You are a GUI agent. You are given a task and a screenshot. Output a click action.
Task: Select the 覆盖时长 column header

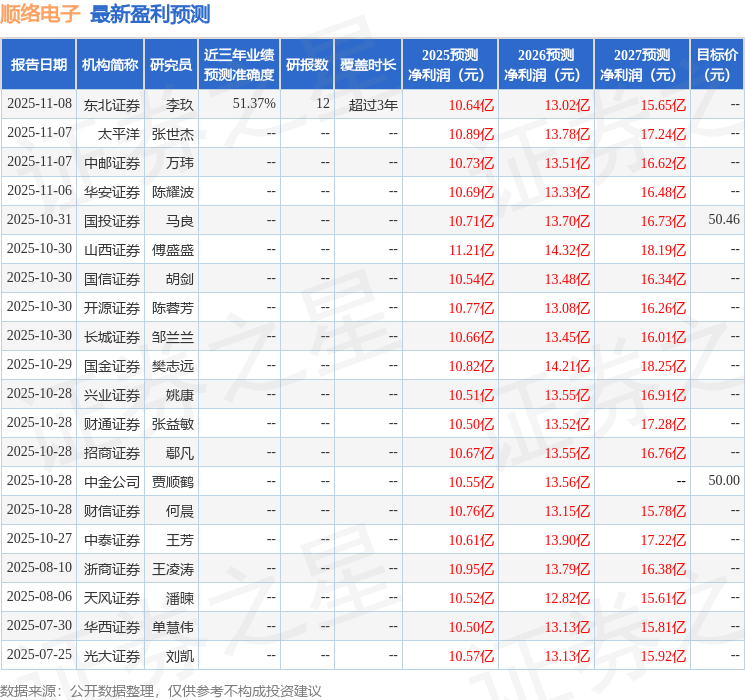[367, 65]
